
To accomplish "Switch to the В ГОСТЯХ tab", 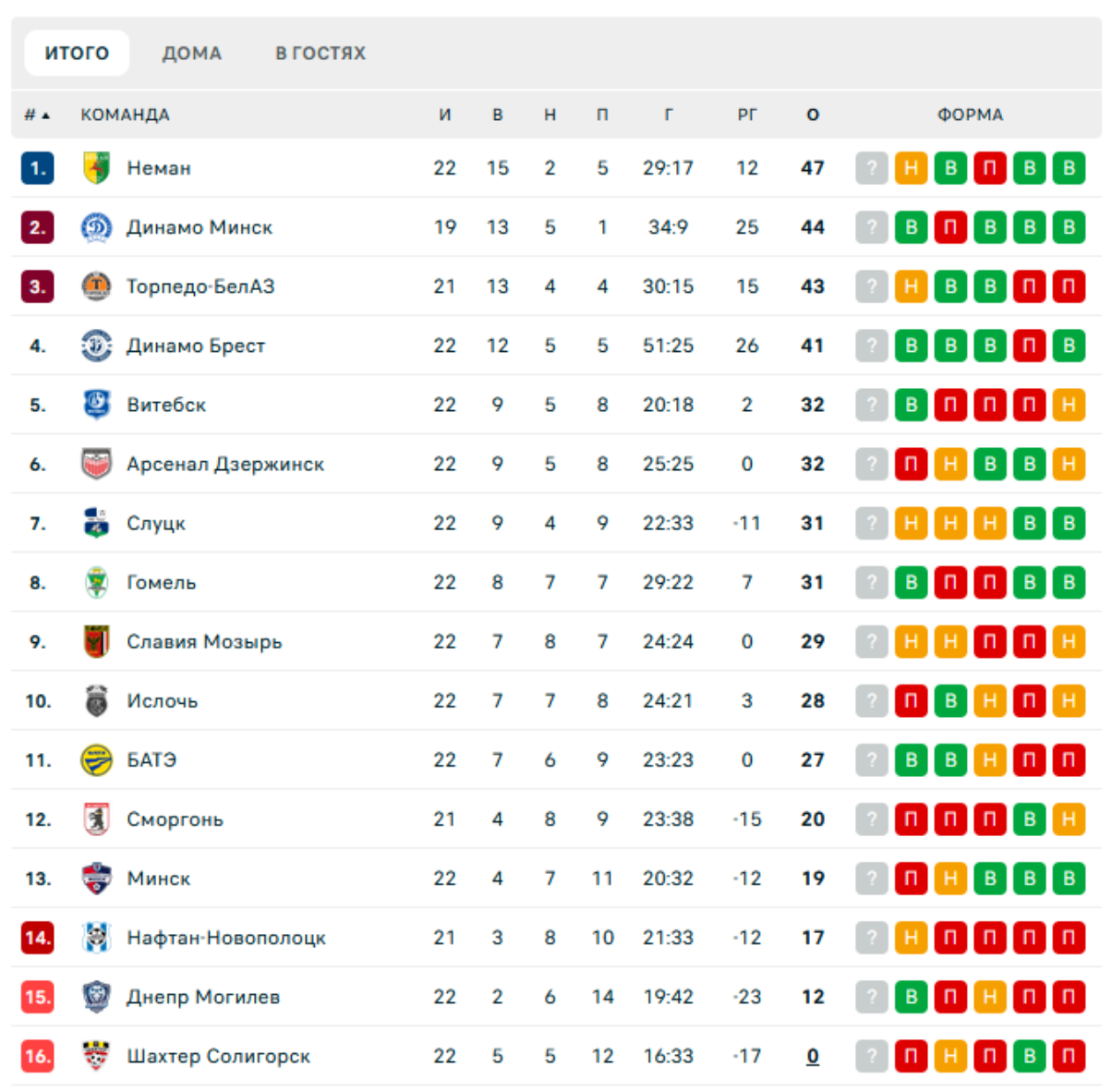I will [x=320, y=54].
